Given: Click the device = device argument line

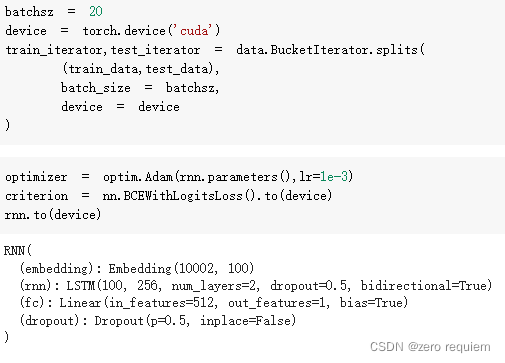Looking at the screenshot, I should pos(120,107).
